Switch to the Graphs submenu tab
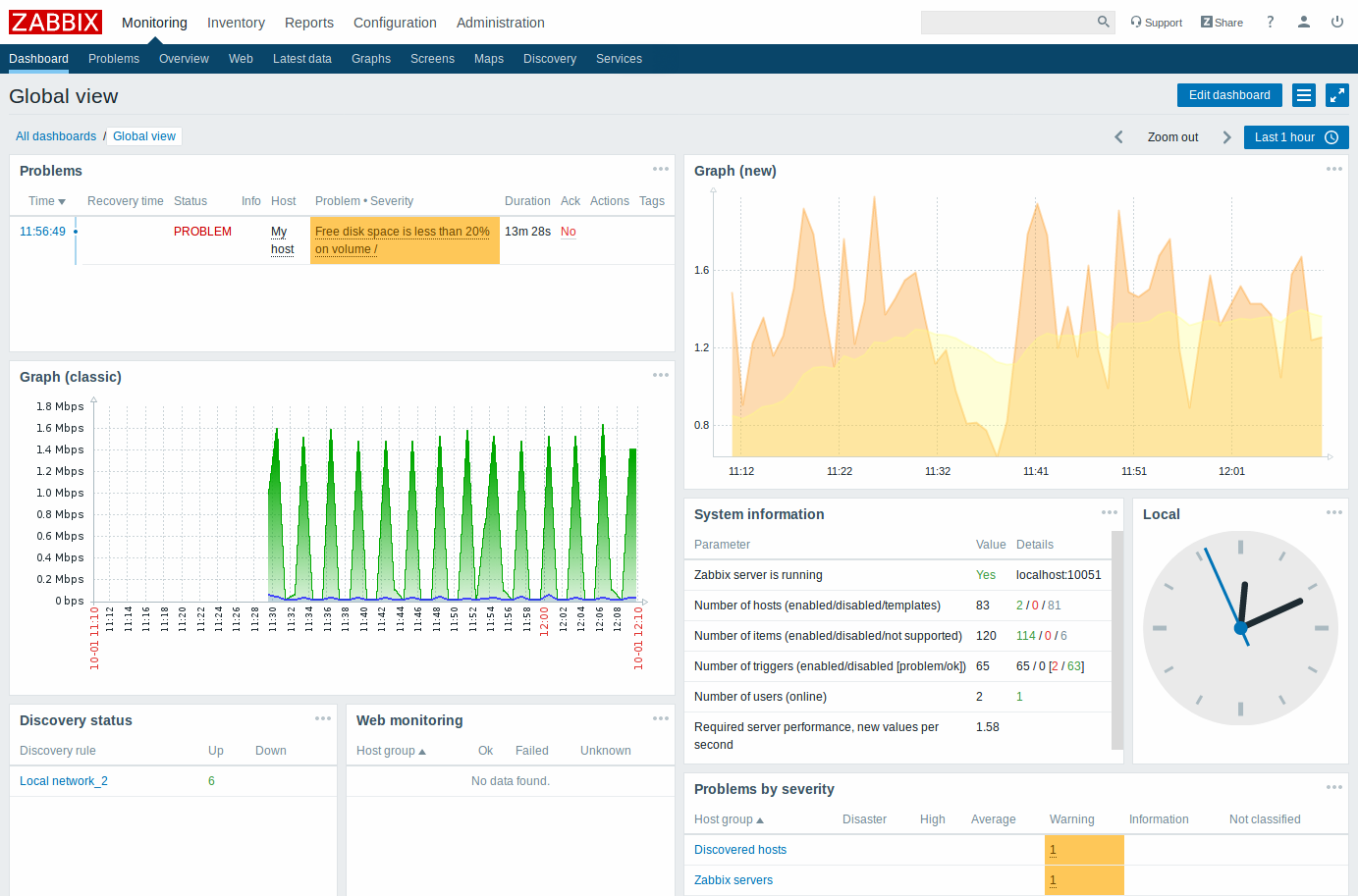This screenshot has width=1358, height=896. 371,59
